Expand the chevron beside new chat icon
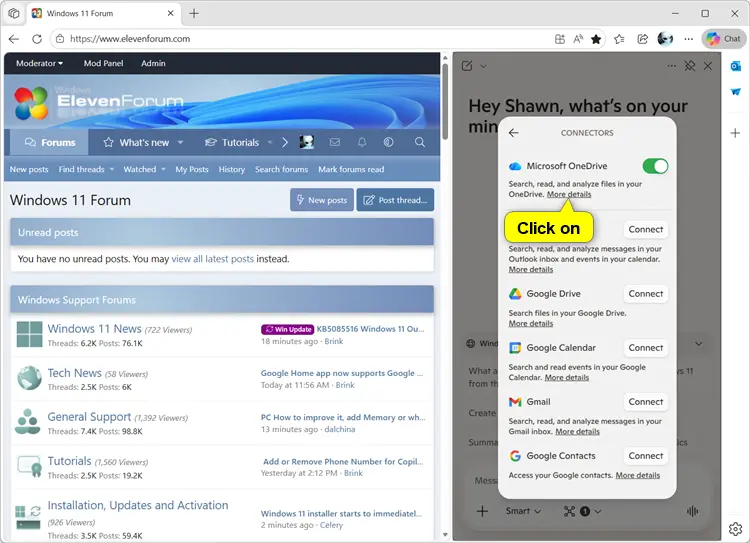This screenshot has height=543, width=750. [x=483, y=66]
